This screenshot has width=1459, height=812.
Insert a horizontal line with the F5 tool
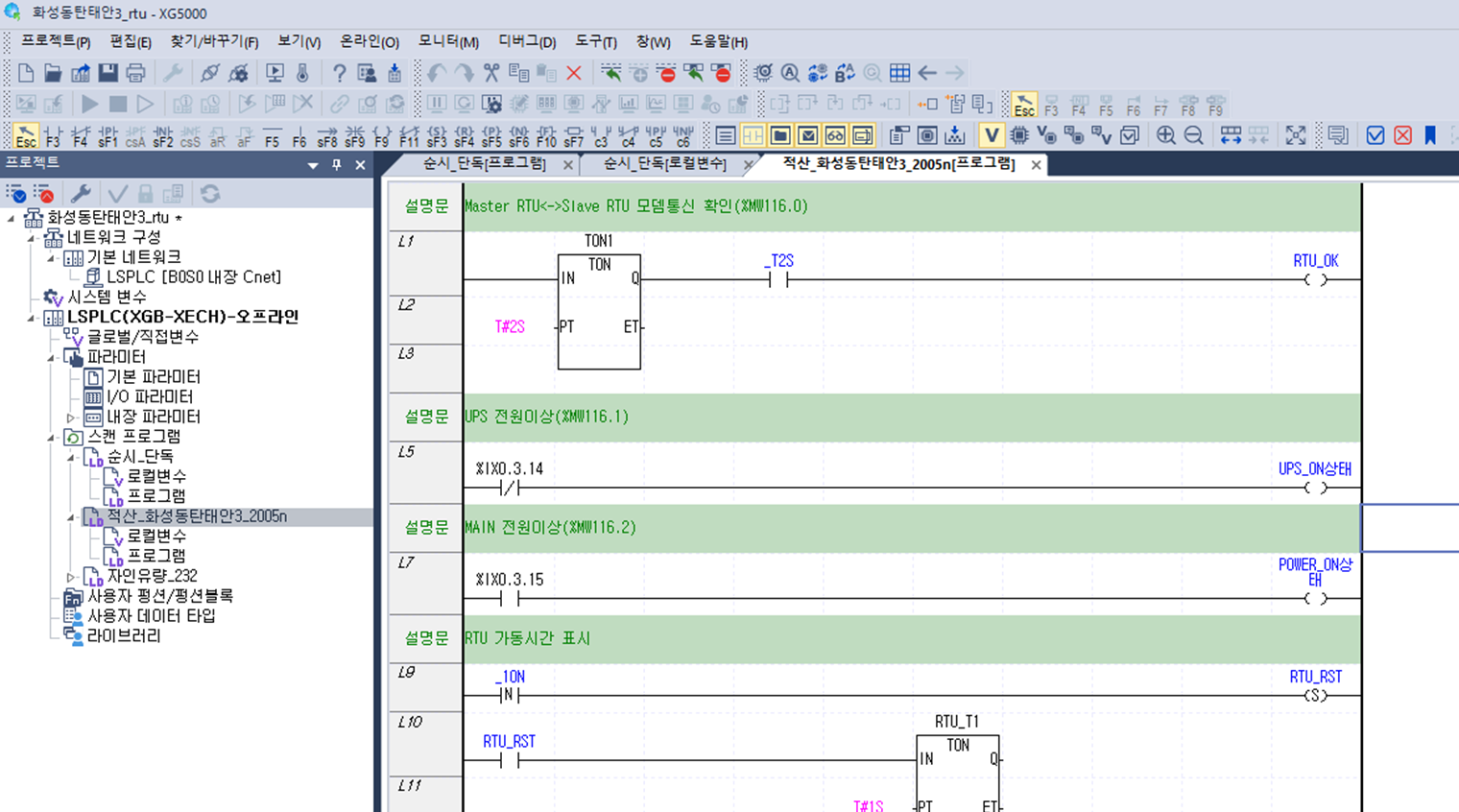(272, 134)
